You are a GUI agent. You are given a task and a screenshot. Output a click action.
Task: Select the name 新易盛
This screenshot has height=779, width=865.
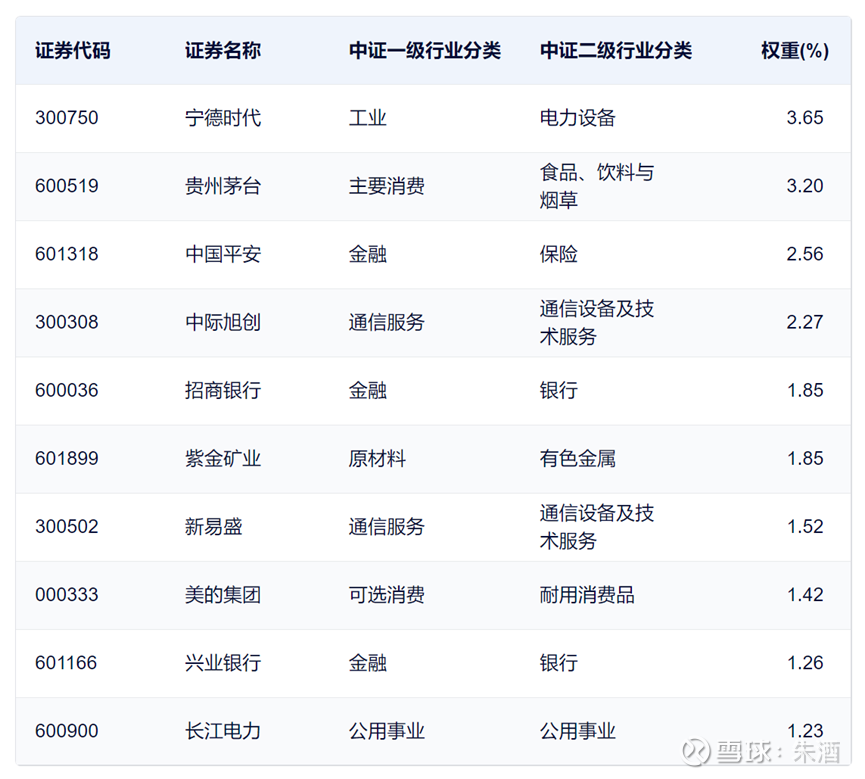pos(213,527)
